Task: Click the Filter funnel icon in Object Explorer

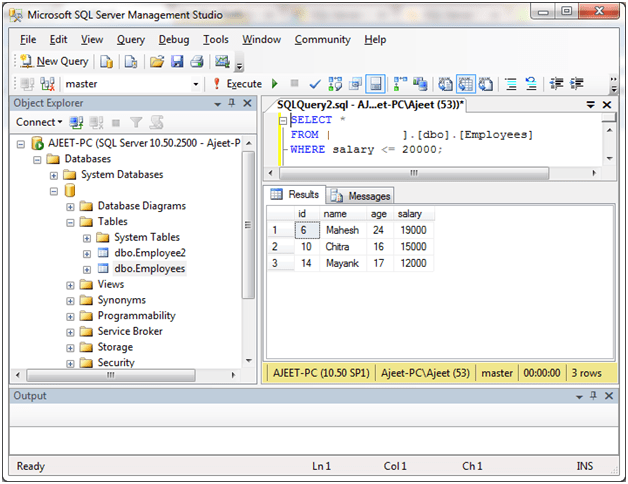Action: pyautogui.click(x=138, y=122)
